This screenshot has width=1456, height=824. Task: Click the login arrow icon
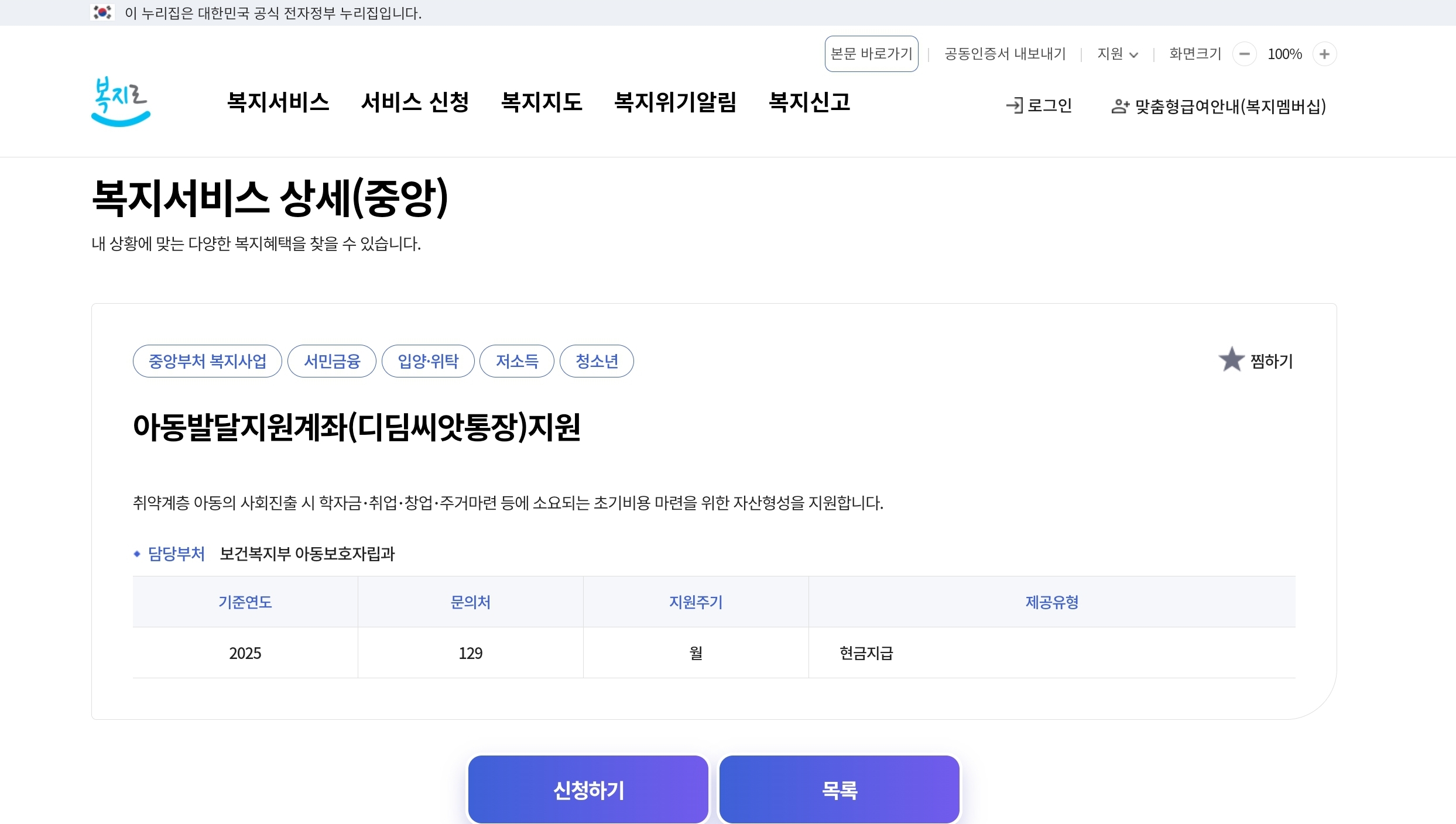coord(1015,105)
